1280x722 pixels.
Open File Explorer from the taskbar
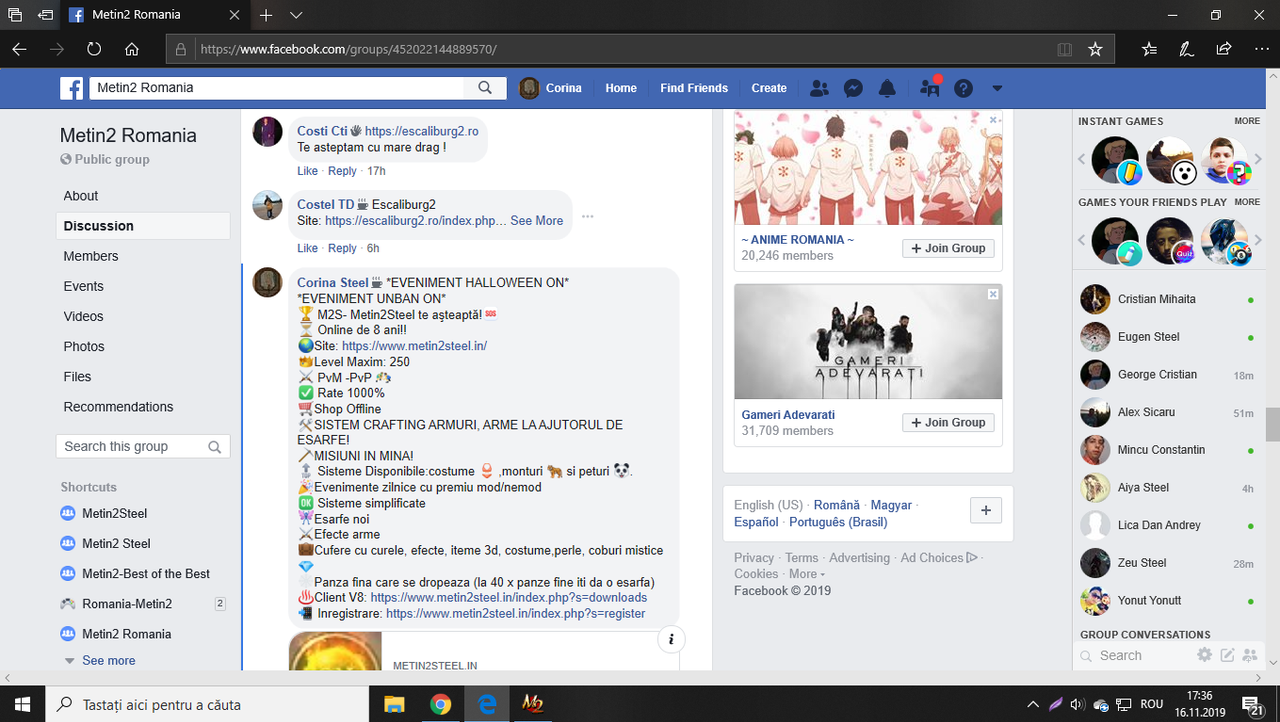(394, 704)
